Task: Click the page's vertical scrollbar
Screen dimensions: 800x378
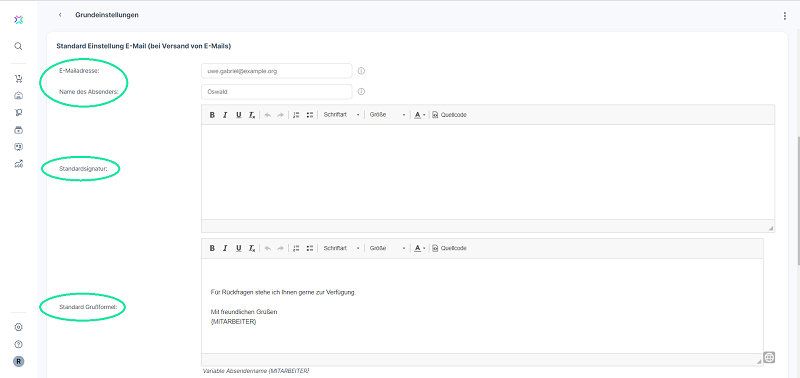Action: click(797, 200)
